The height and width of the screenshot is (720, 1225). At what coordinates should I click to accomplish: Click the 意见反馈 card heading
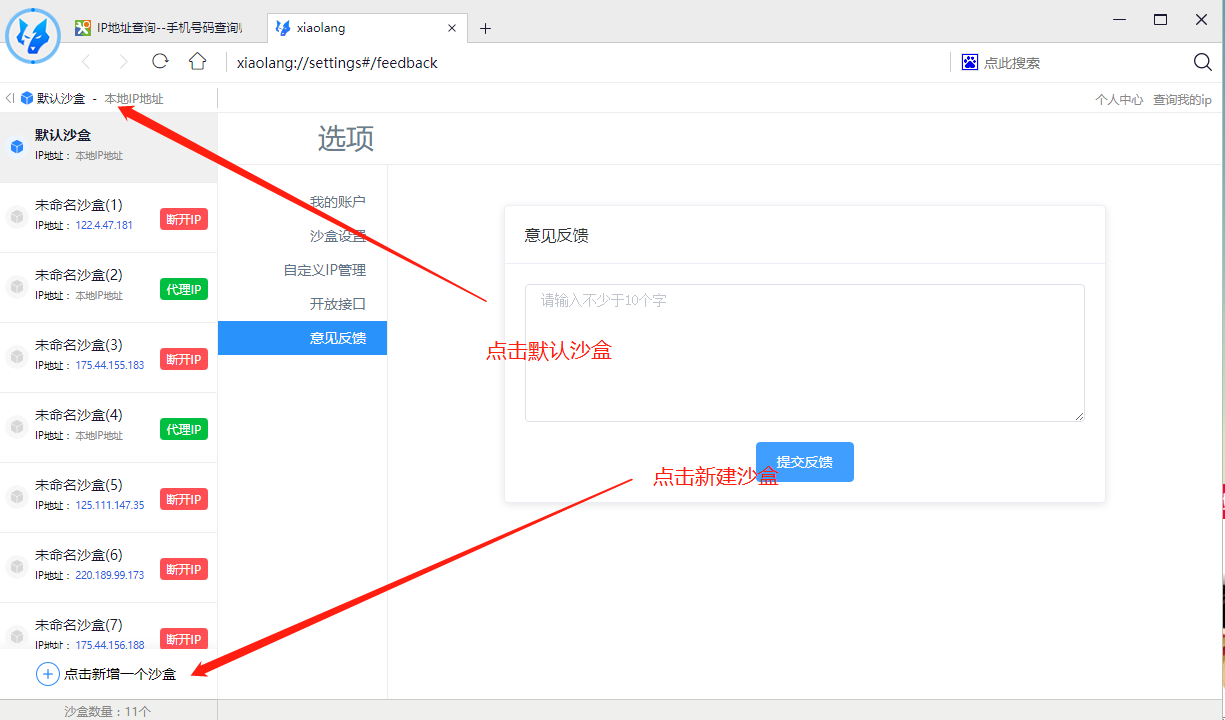(556, 236)
